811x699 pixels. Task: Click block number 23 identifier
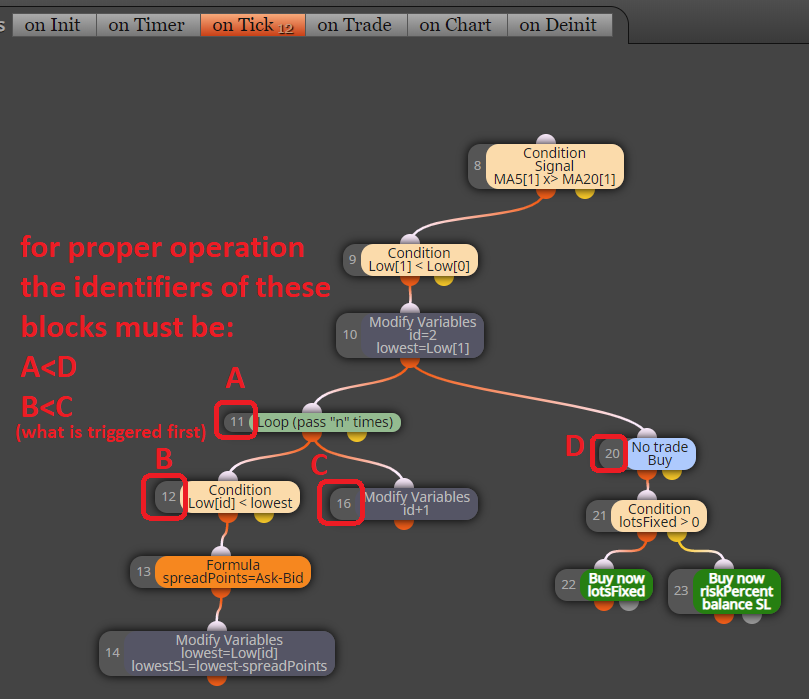point(681,591)
